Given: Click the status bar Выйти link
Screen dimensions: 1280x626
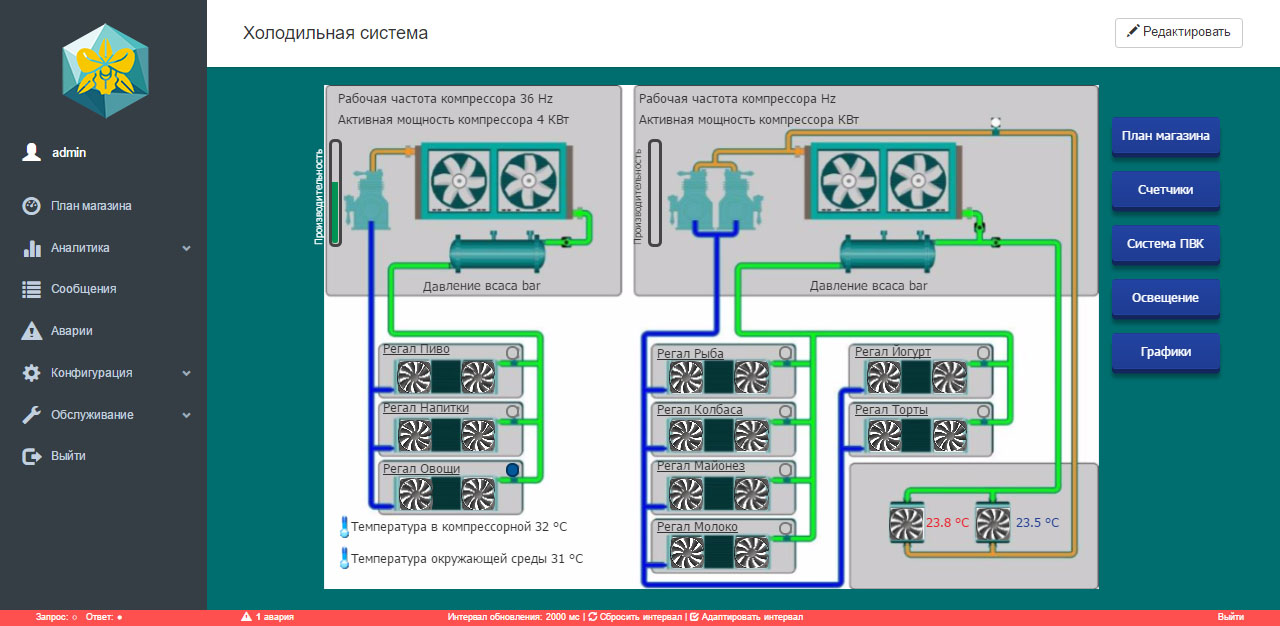Looking at the screenshot, I should click(1231, 617).
